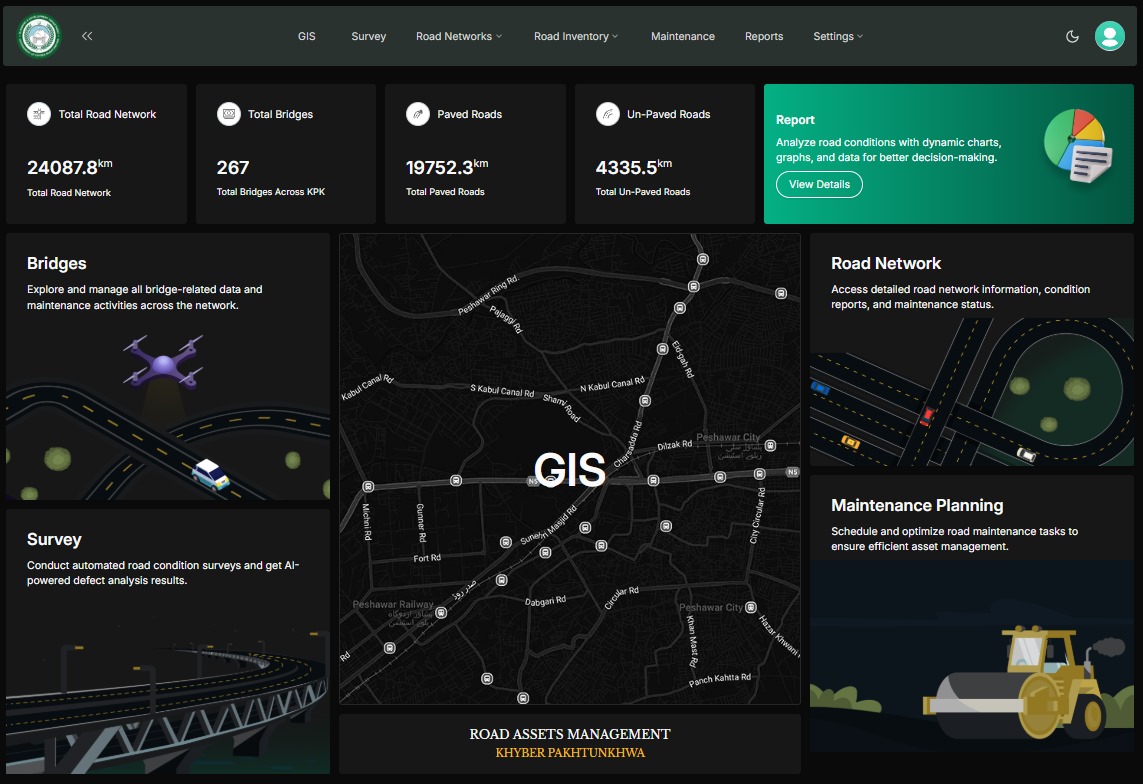Click the Peshawar Ring Rd map label
Viewport: 1143px width, 784px height.
pyautogui.click(x=488, y=295)
